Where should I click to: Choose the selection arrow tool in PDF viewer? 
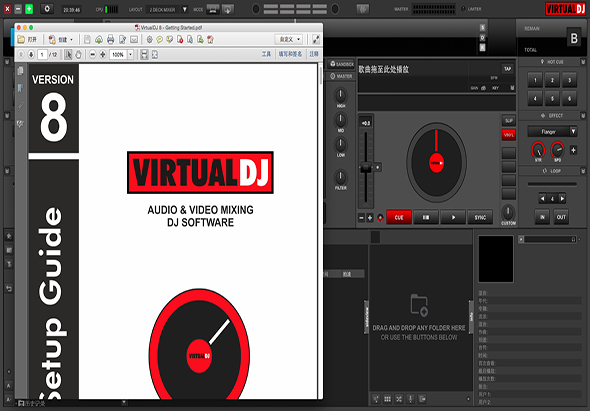(68, 55)
